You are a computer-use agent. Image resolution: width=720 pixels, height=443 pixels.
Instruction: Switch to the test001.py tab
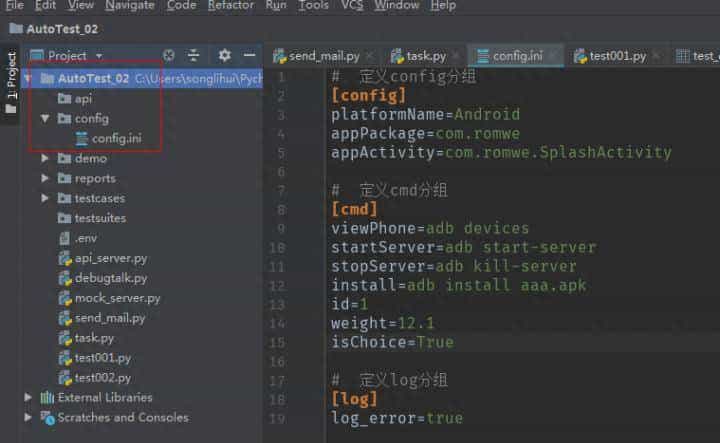pyautogui.click(x=617, y=56)
